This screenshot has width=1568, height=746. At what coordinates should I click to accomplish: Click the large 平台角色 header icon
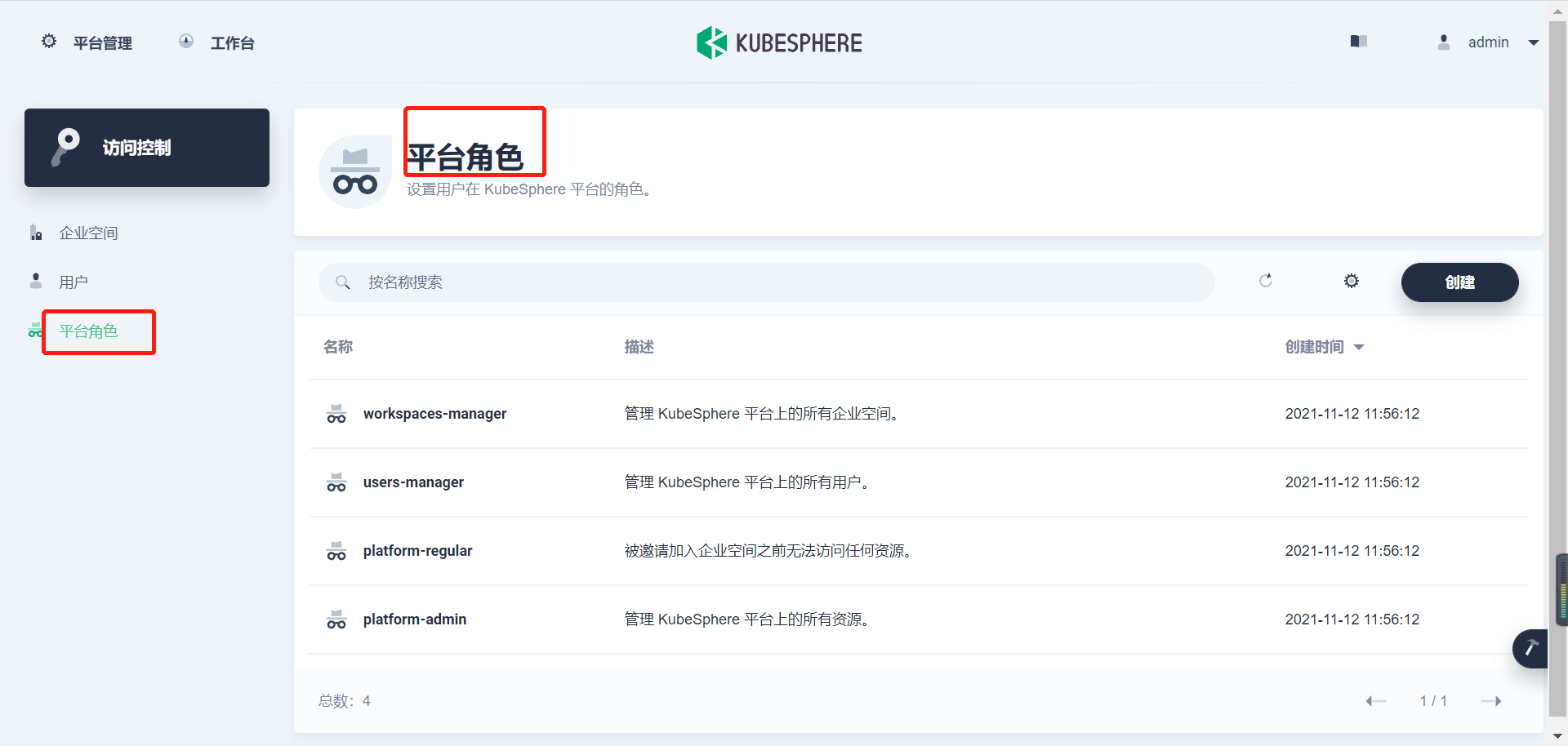click(355, 172)
